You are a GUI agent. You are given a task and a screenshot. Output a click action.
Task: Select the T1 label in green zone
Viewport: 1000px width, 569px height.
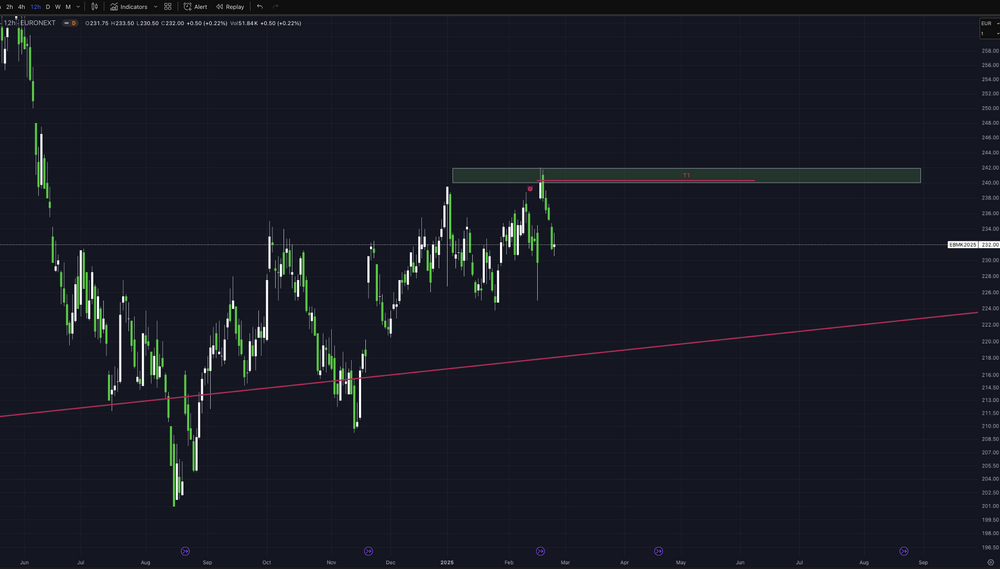coord(686,175)
